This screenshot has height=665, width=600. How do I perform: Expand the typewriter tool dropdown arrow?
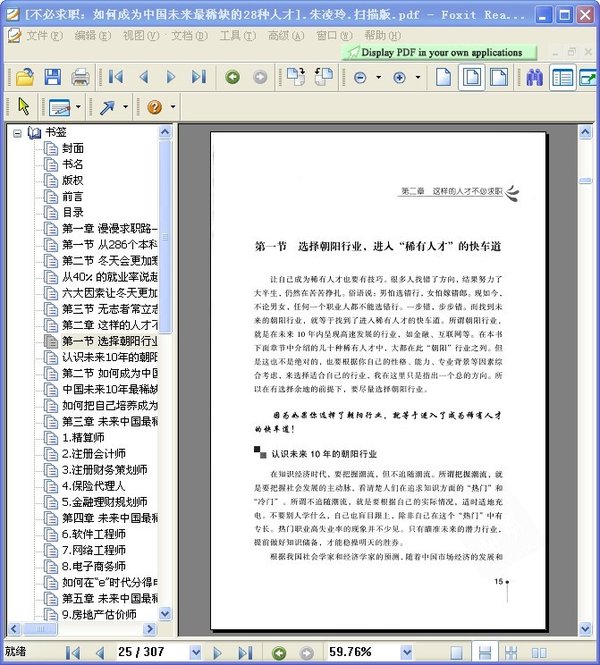pyautogui.click(x=78, y=106)
